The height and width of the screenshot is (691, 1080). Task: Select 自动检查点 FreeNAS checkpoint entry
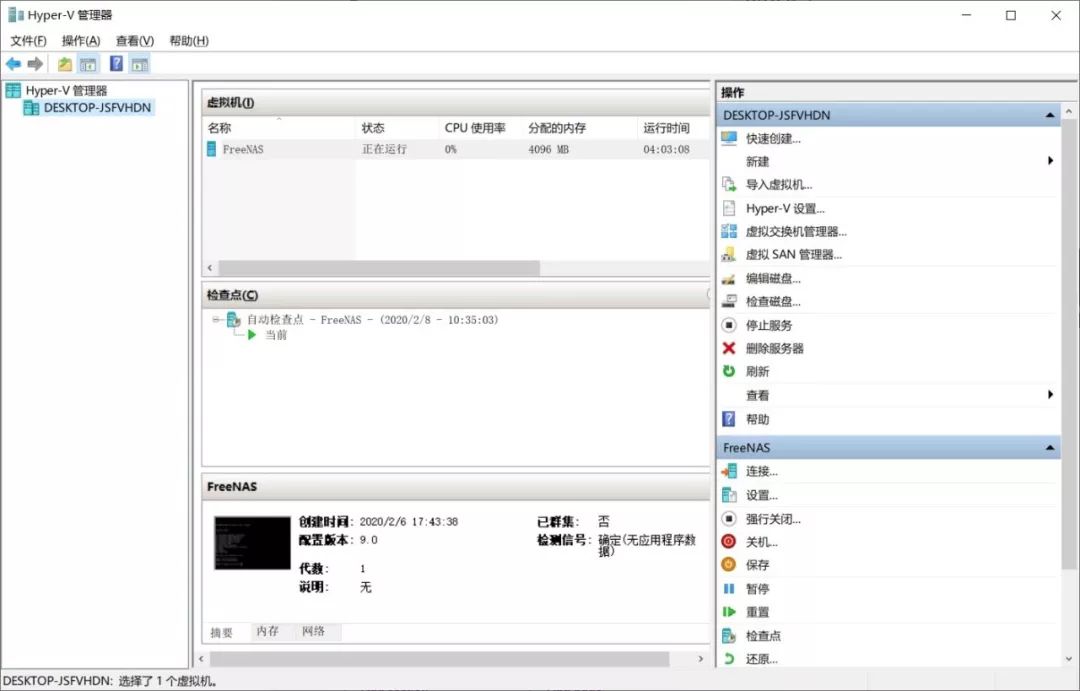point(372,320)
